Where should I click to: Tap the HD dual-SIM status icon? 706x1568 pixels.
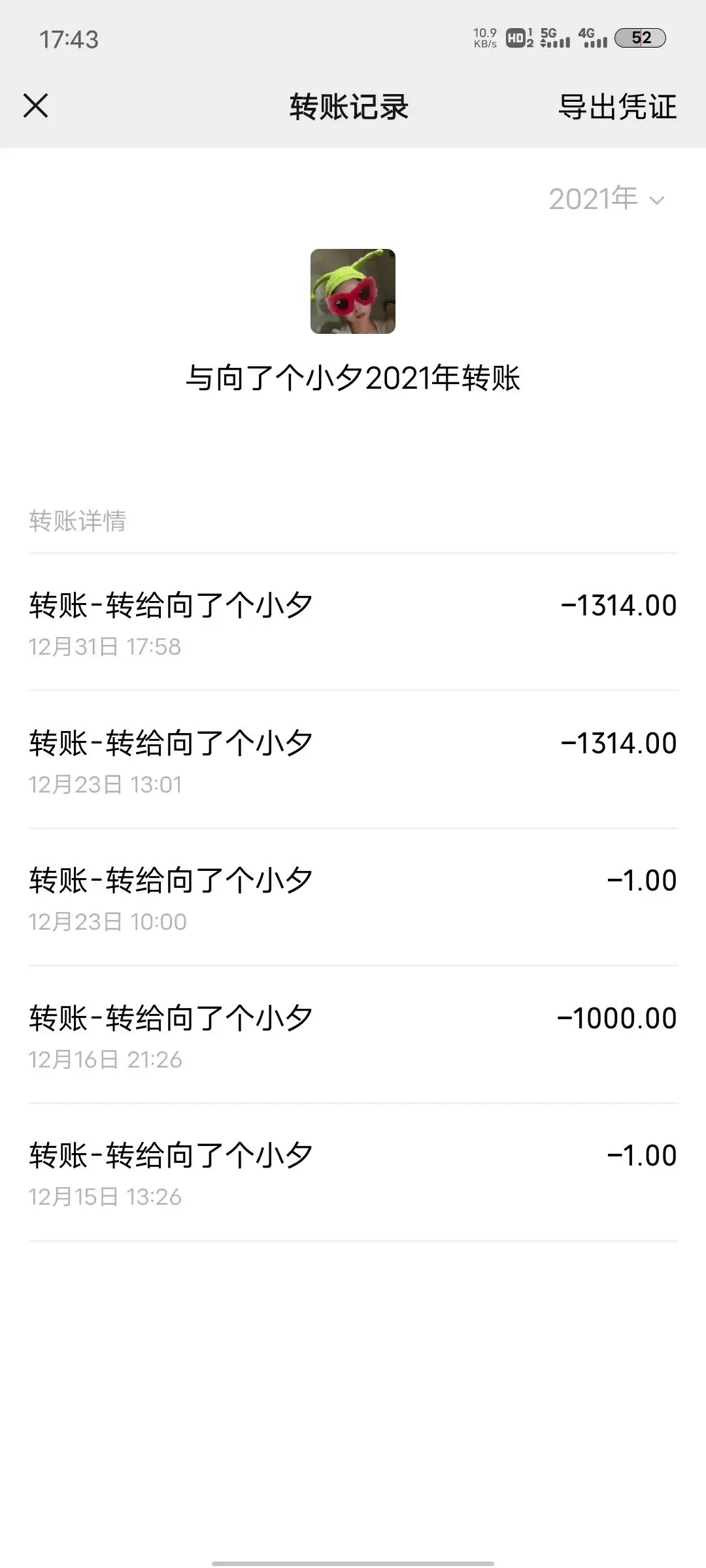coord(520,38)
